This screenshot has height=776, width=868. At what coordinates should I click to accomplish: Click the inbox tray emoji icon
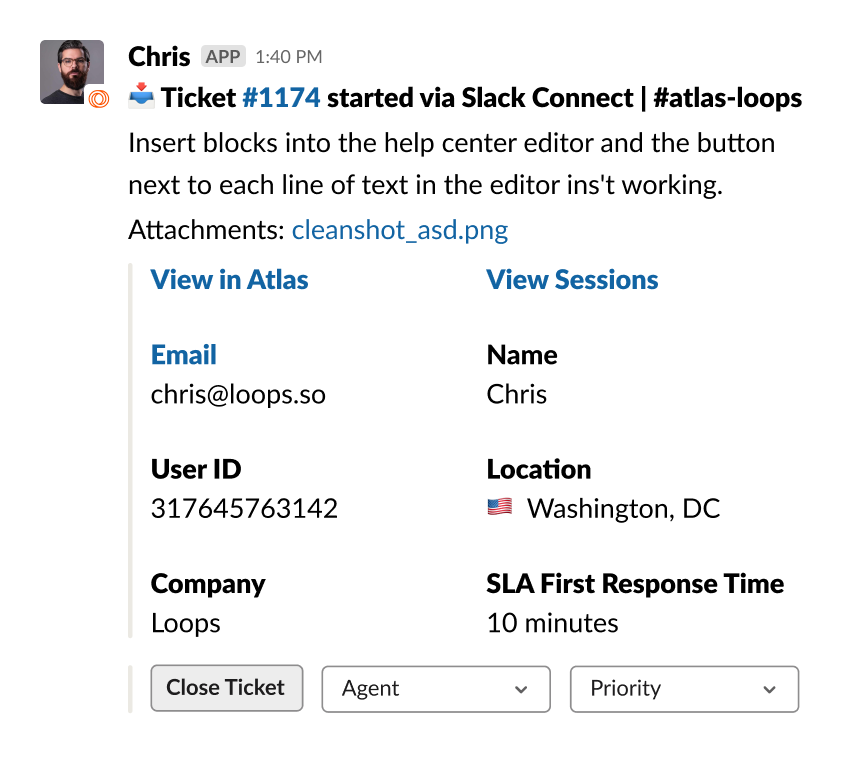[141, 98]
